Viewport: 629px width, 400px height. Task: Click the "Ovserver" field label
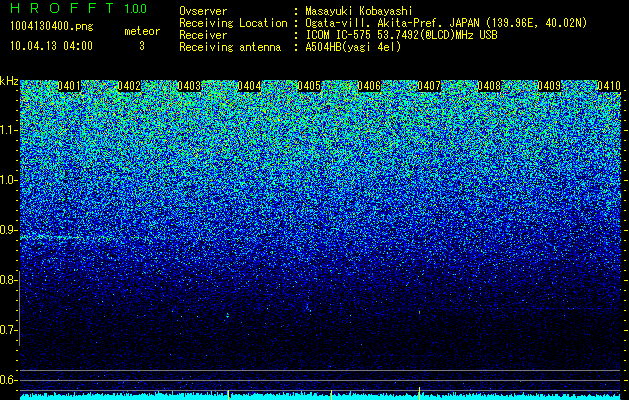203,11
